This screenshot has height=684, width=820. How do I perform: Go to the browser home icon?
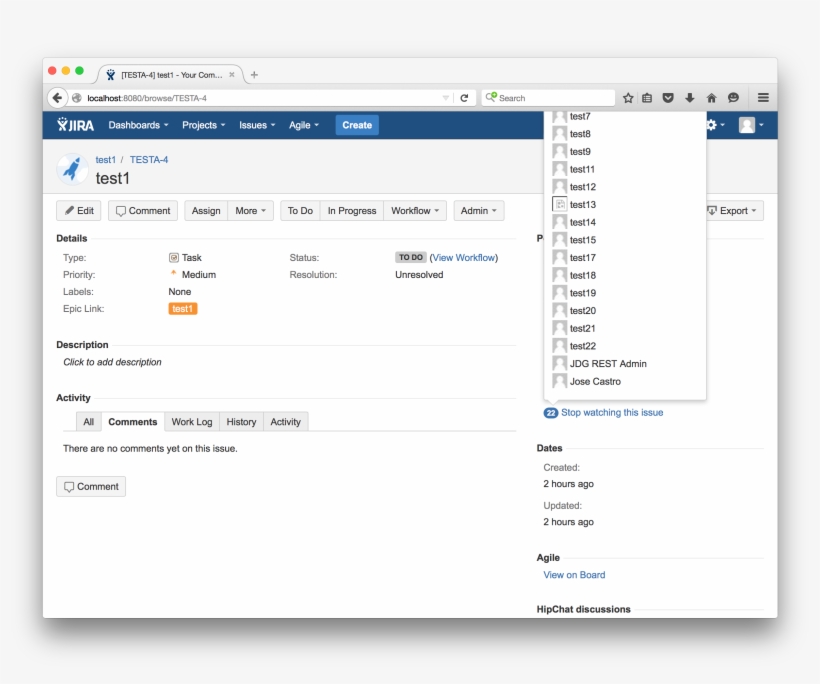pyautogui.click(x=711, y=98)
